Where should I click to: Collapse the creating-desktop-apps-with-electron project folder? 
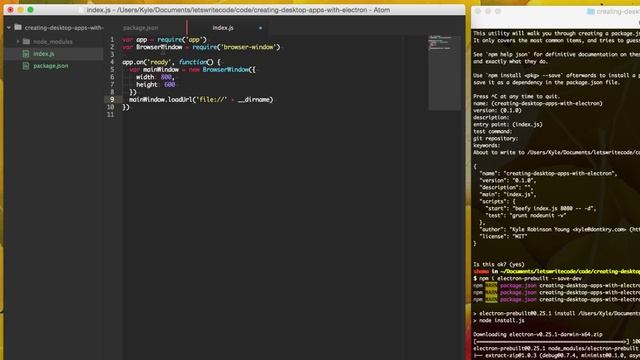tap(9, 28)
